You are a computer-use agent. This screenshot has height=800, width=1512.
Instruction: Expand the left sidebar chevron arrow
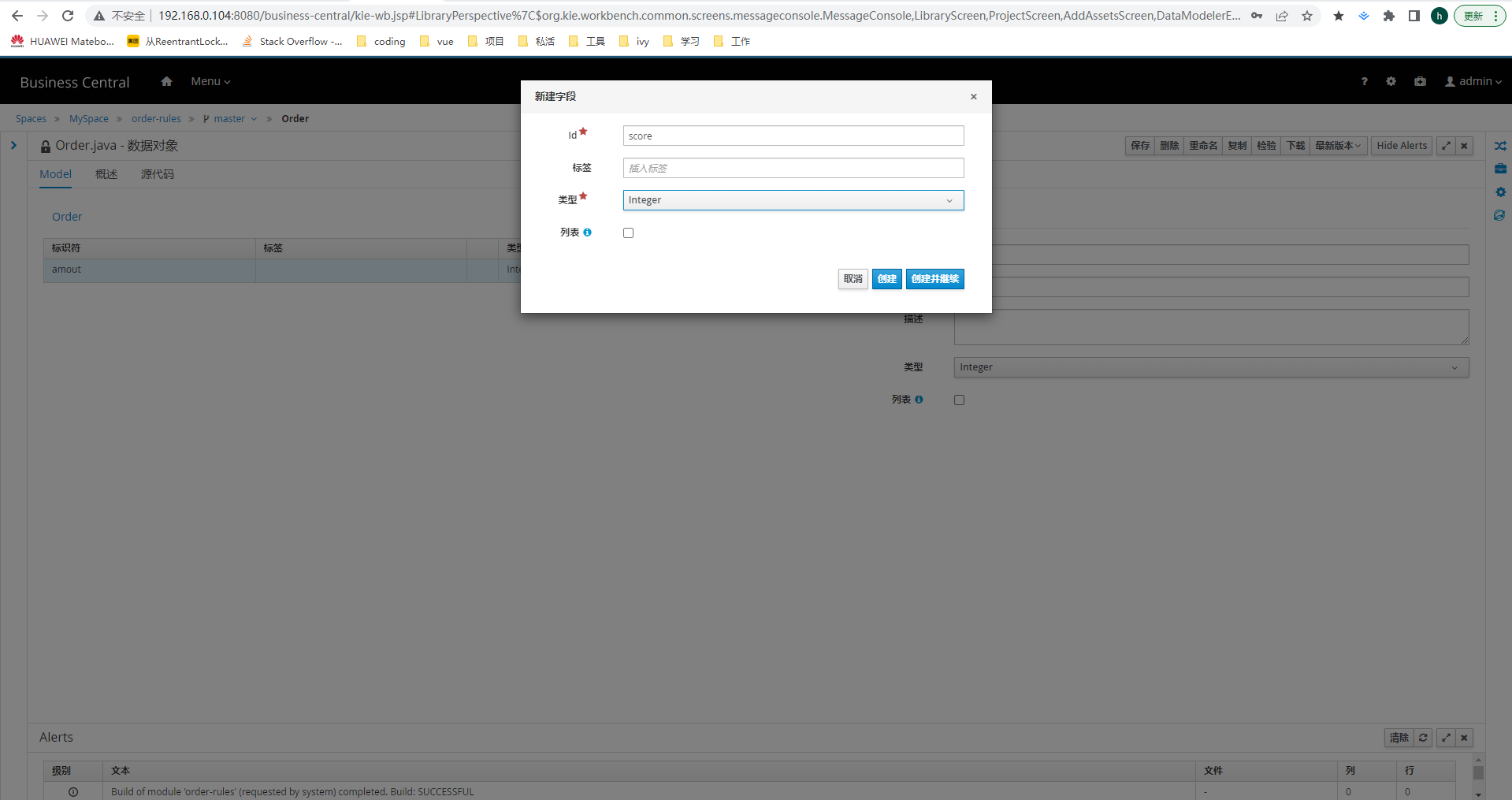point(13,146)
